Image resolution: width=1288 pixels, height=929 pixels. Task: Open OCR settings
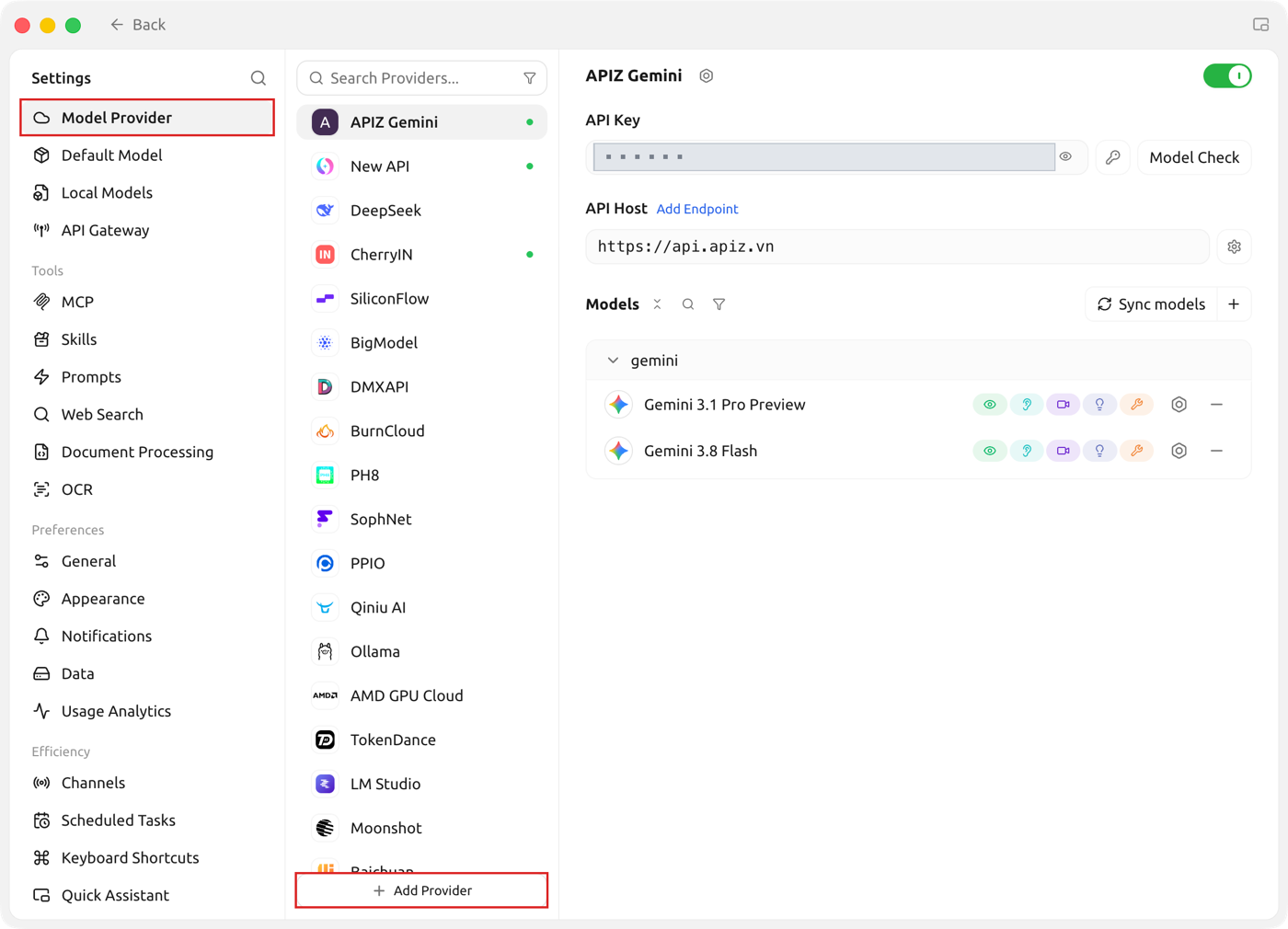tap(147, 489)
